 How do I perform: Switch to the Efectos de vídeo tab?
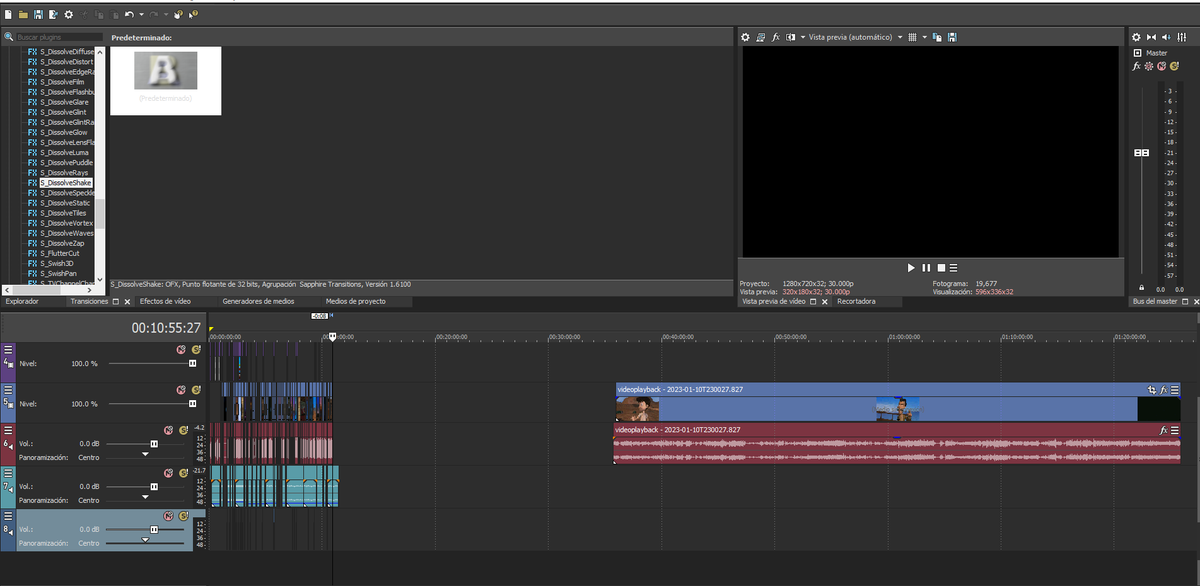(165, 301)
